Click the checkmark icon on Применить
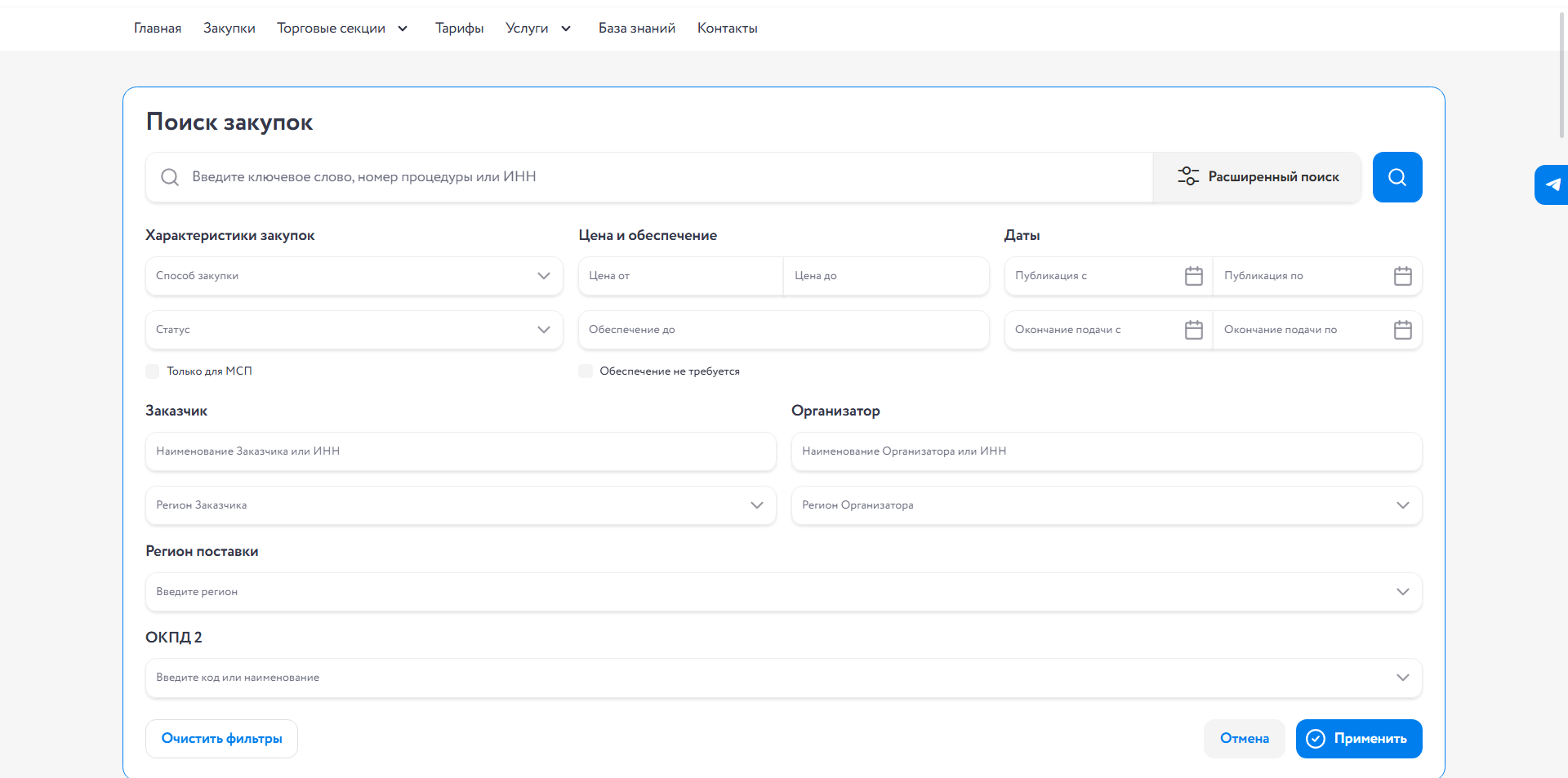The height and width of the screenshot is (778, 1568). 1316,739
